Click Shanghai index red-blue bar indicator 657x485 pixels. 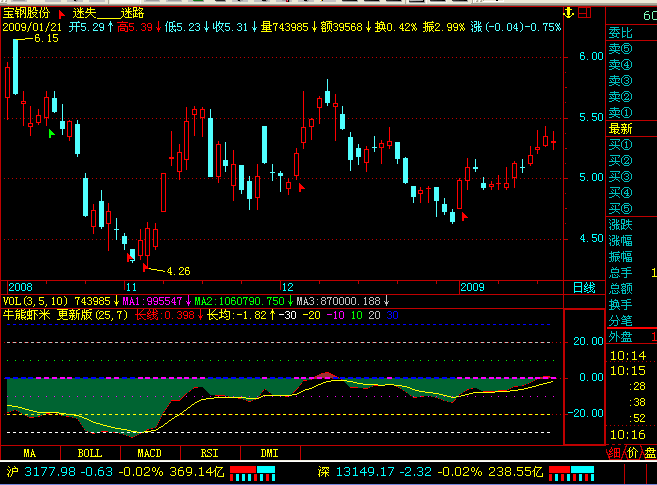(251, 470)
